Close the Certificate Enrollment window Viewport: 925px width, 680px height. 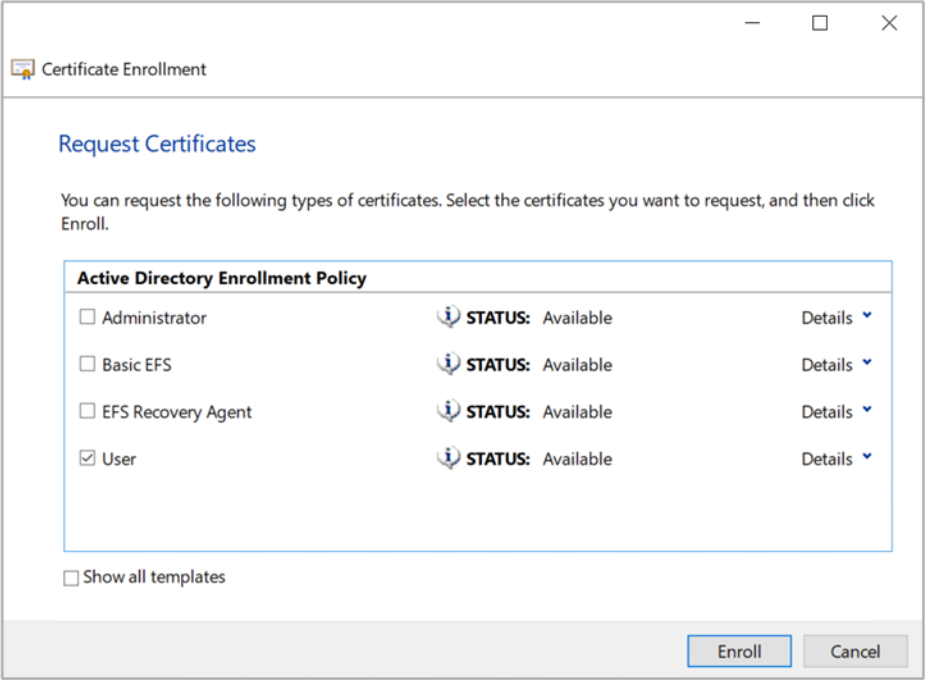[x=888, y=23]
